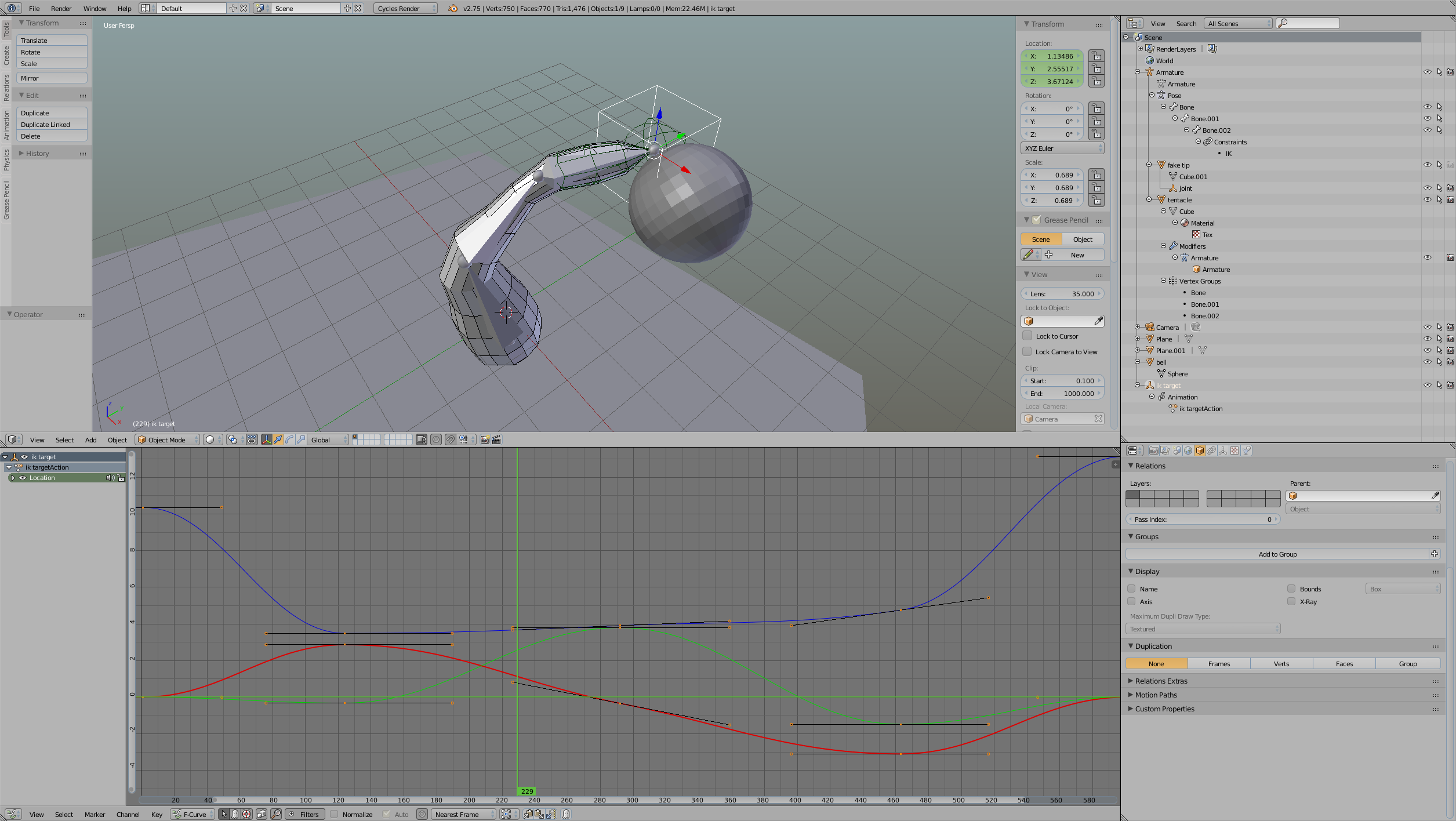This screenshot has width=1456, height=821.
Task: Click Translate button
Action: 52,40
